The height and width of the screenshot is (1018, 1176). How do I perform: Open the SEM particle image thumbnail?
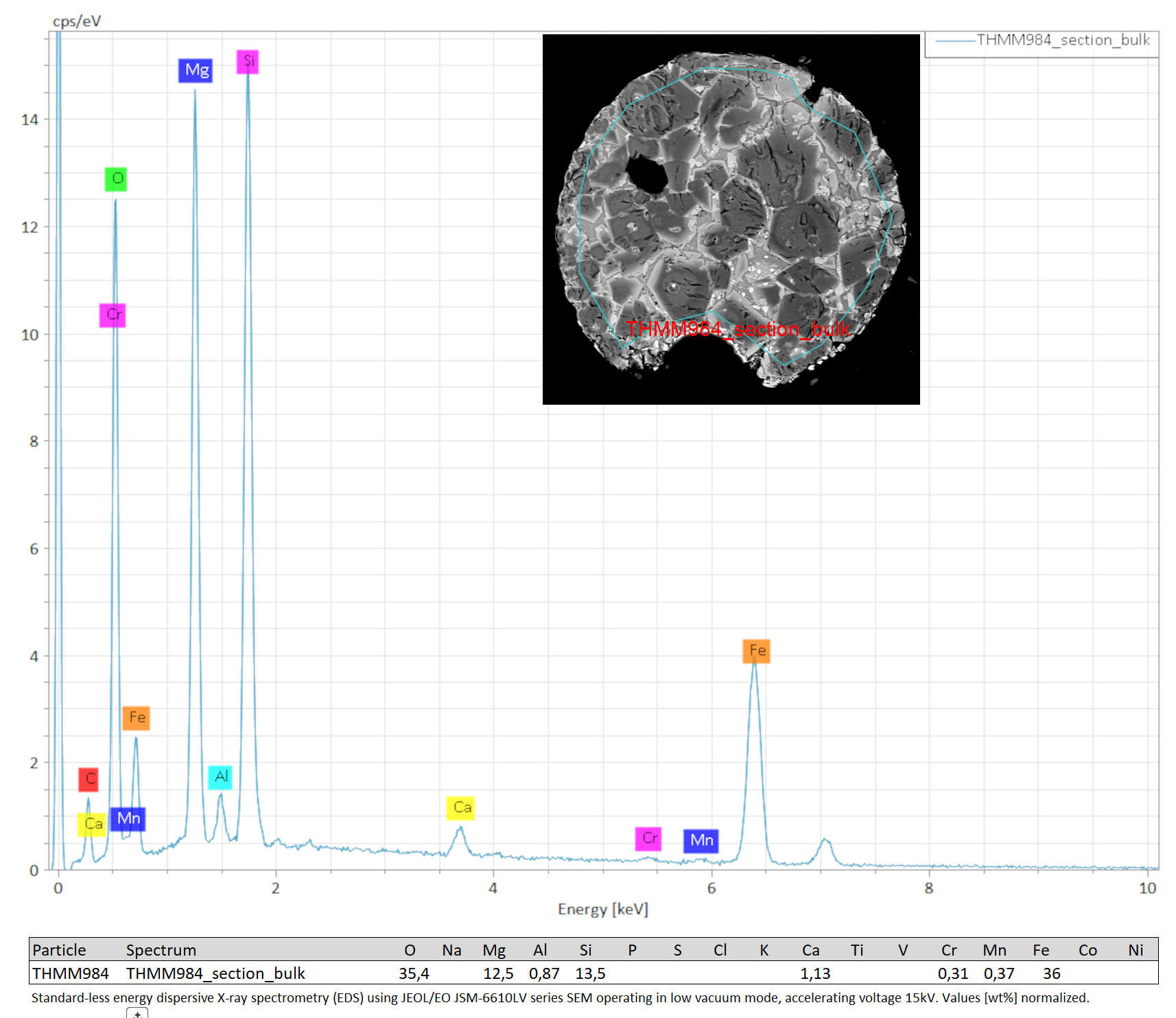click(x=731, y=220)
